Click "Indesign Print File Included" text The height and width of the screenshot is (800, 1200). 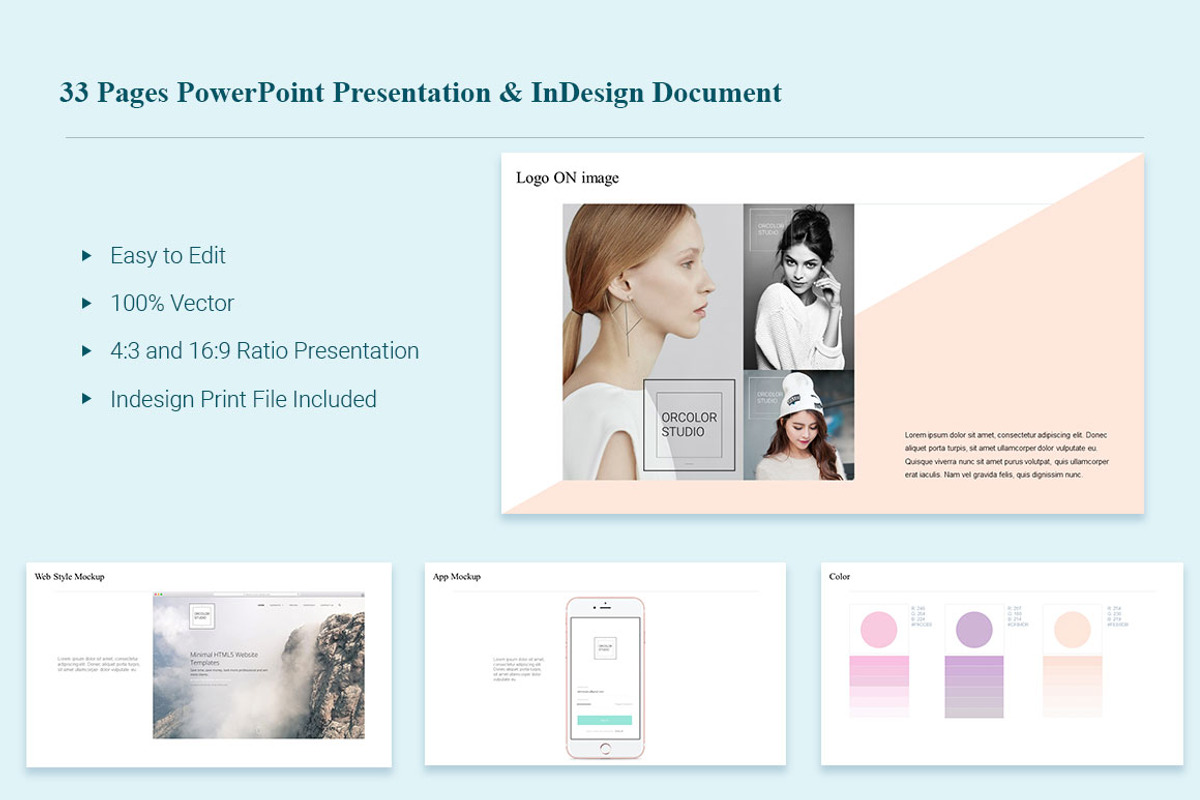tap(243, 399)
